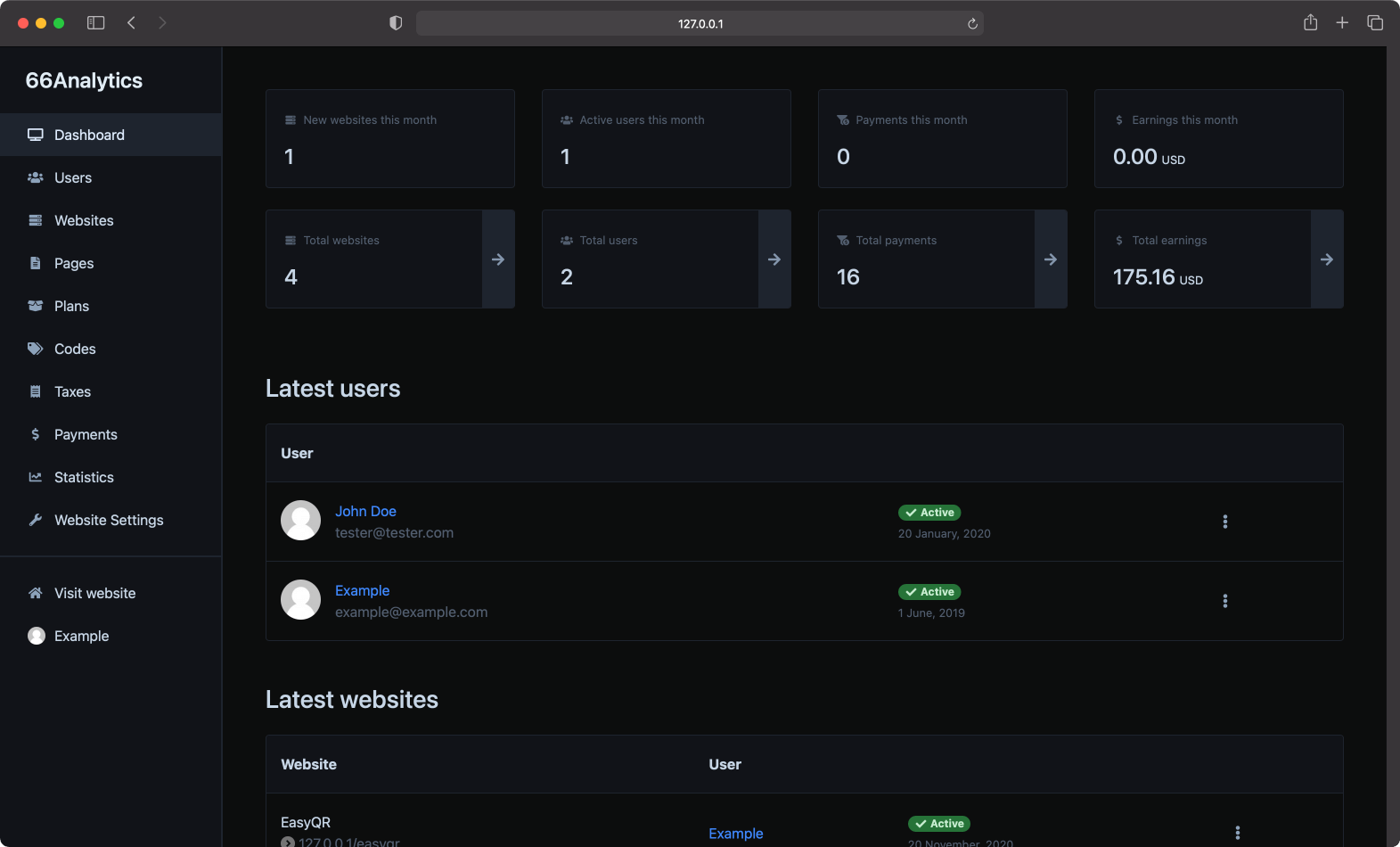Open Taxes sidebar entry
The image size is (1400, 847).
111,391
